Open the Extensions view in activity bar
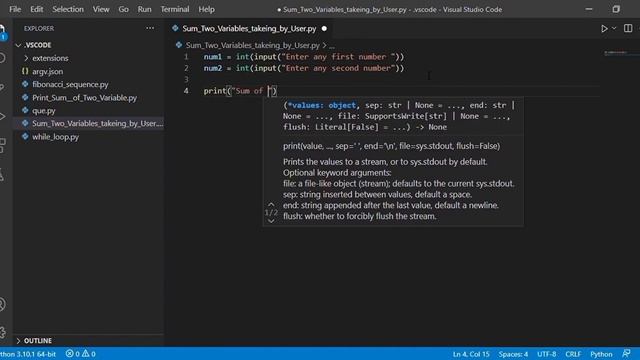The height and width of the screenshot is (360, 640). (x=2, y=146)
